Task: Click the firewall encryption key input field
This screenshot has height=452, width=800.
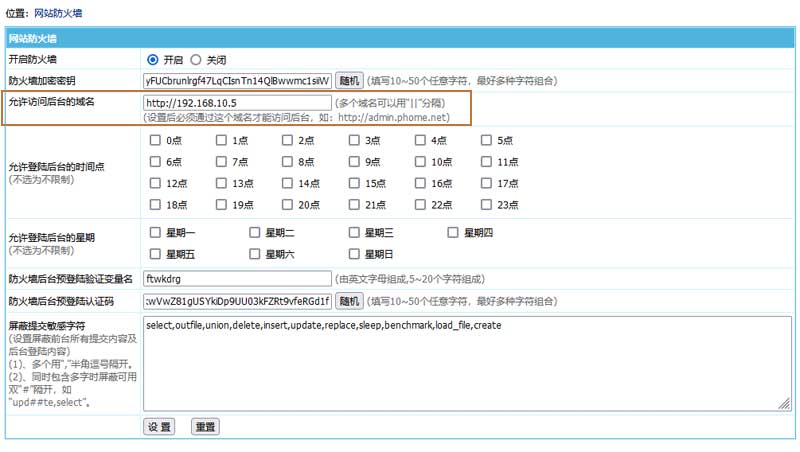Action: coord(237,80)
